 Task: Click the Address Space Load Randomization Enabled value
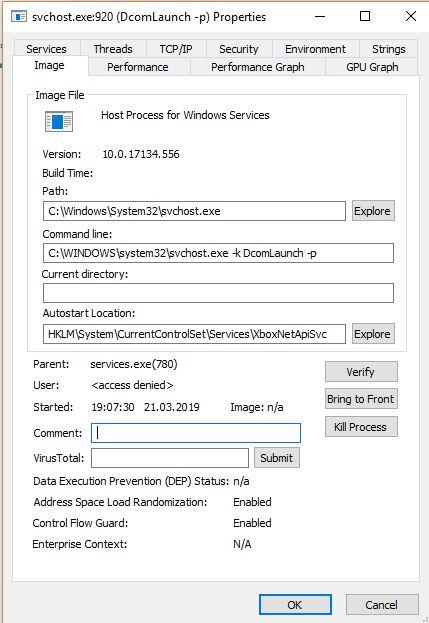point(252,502)
